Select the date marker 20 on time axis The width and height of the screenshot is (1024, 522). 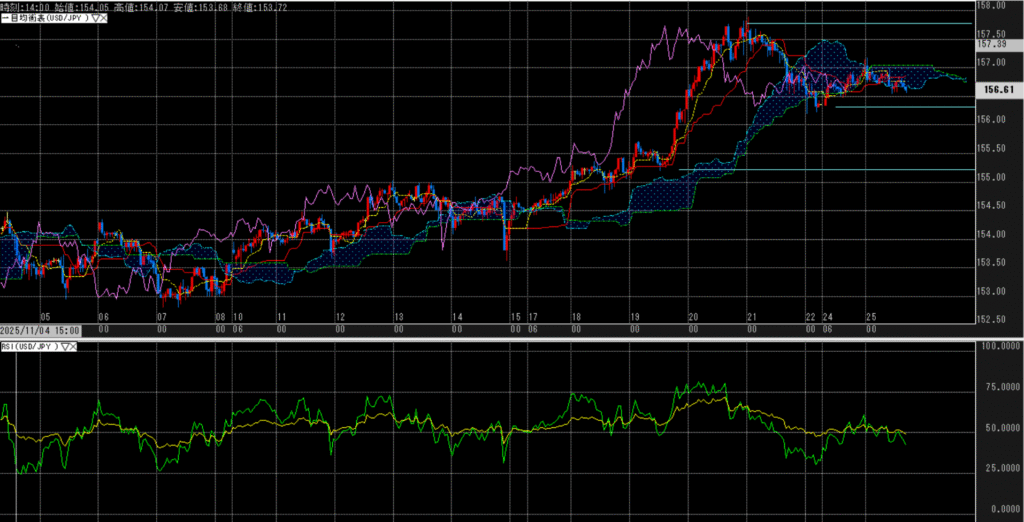(693, 316)
